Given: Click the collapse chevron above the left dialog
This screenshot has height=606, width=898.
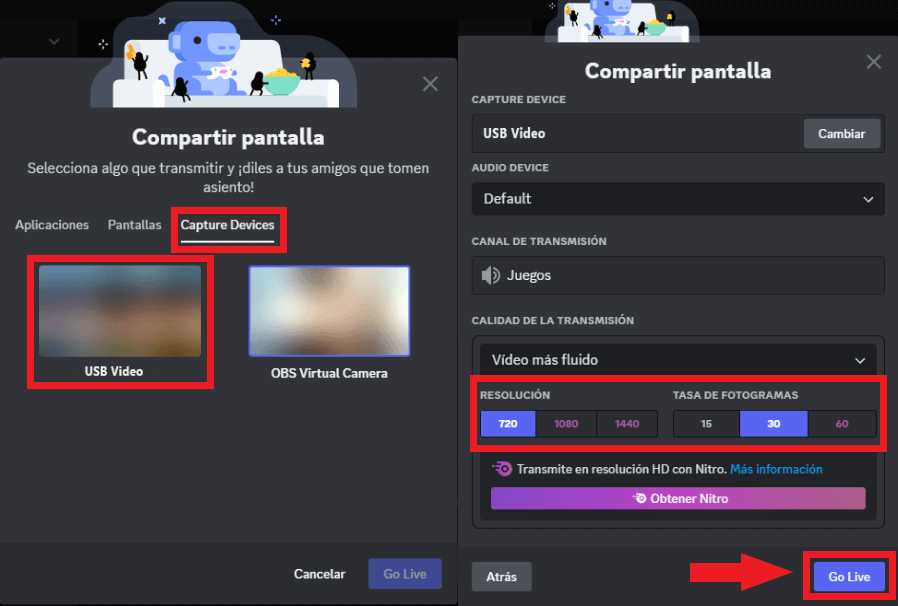Looking at the screenshot, I should tap(54, 41).
